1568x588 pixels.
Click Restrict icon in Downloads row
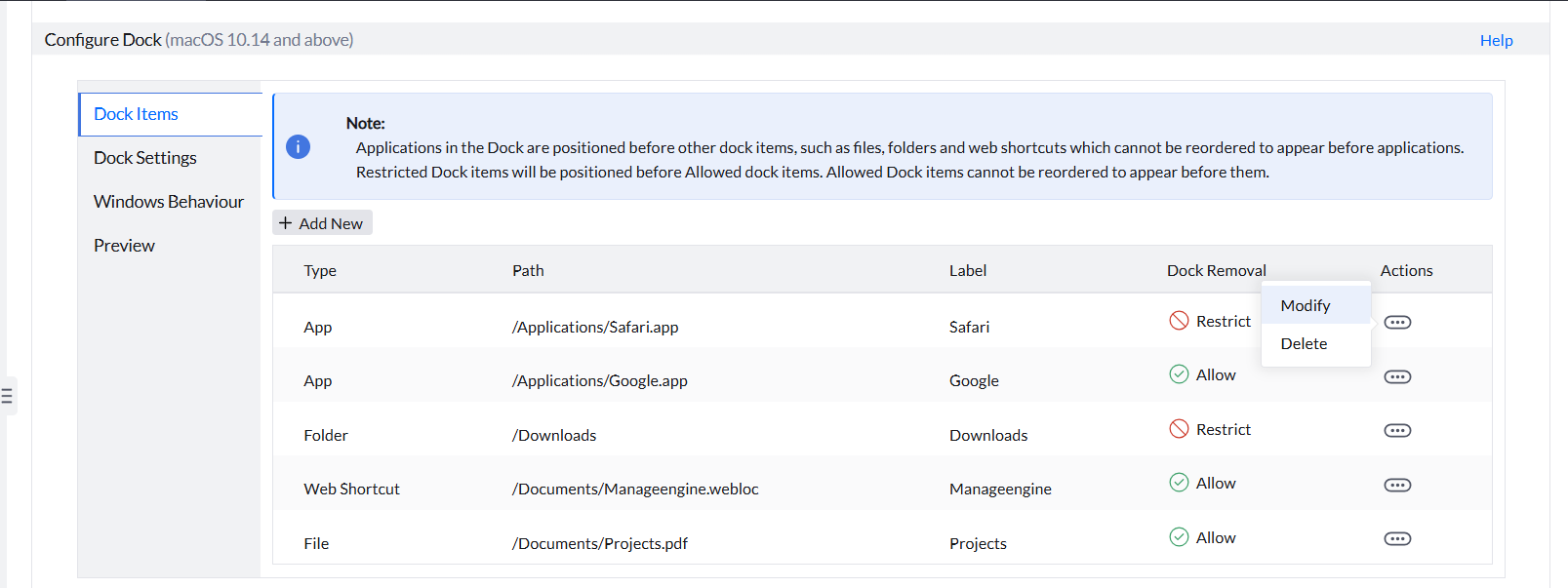tap(1179, 429)
